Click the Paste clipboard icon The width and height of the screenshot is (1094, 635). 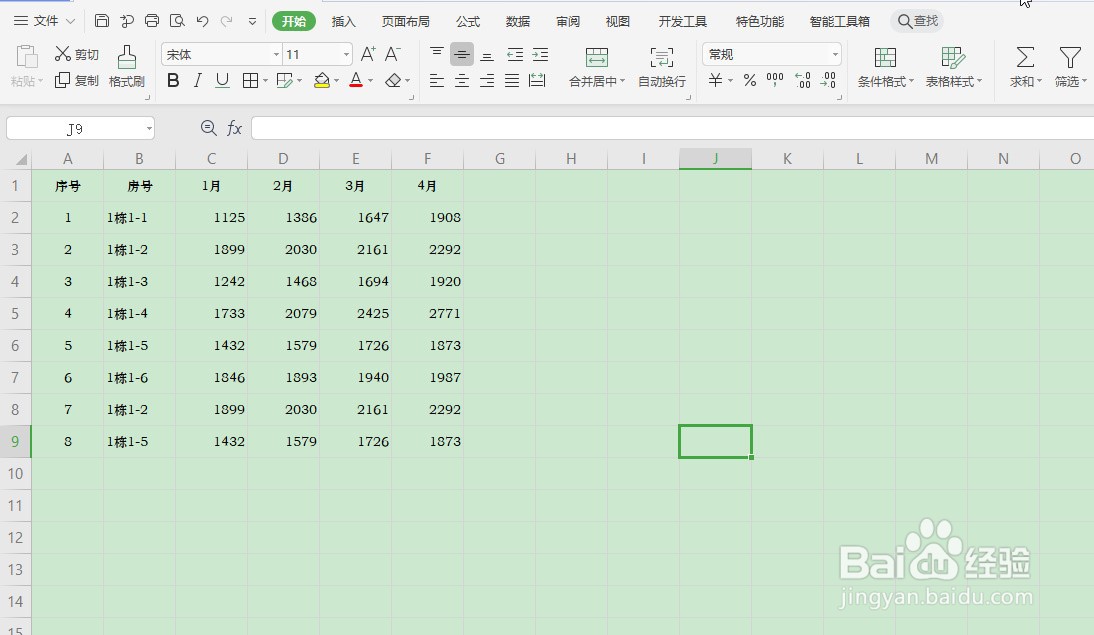27,57
